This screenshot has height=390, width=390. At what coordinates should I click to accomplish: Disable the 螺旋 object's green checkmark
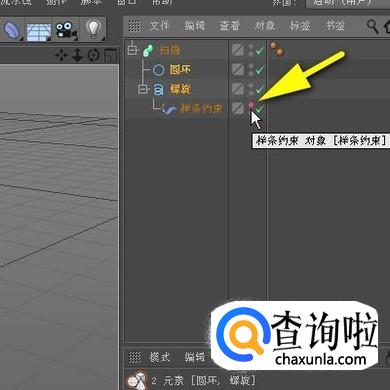pos(260,89)
